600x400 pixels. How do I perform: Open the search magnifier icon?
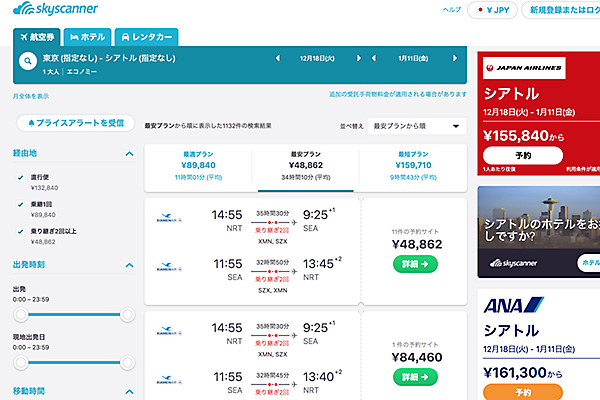pyautogui.click(x=28, y=61)
